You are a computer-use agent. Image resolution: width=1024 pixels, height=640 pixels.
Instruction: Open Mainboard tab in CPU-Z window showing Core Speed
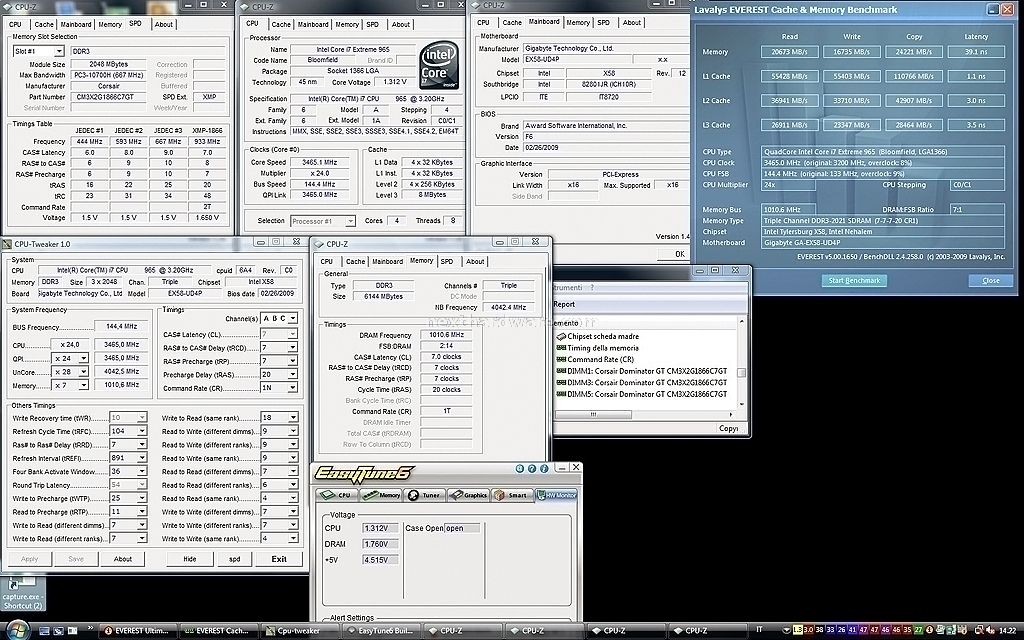(x=313, y=24)
